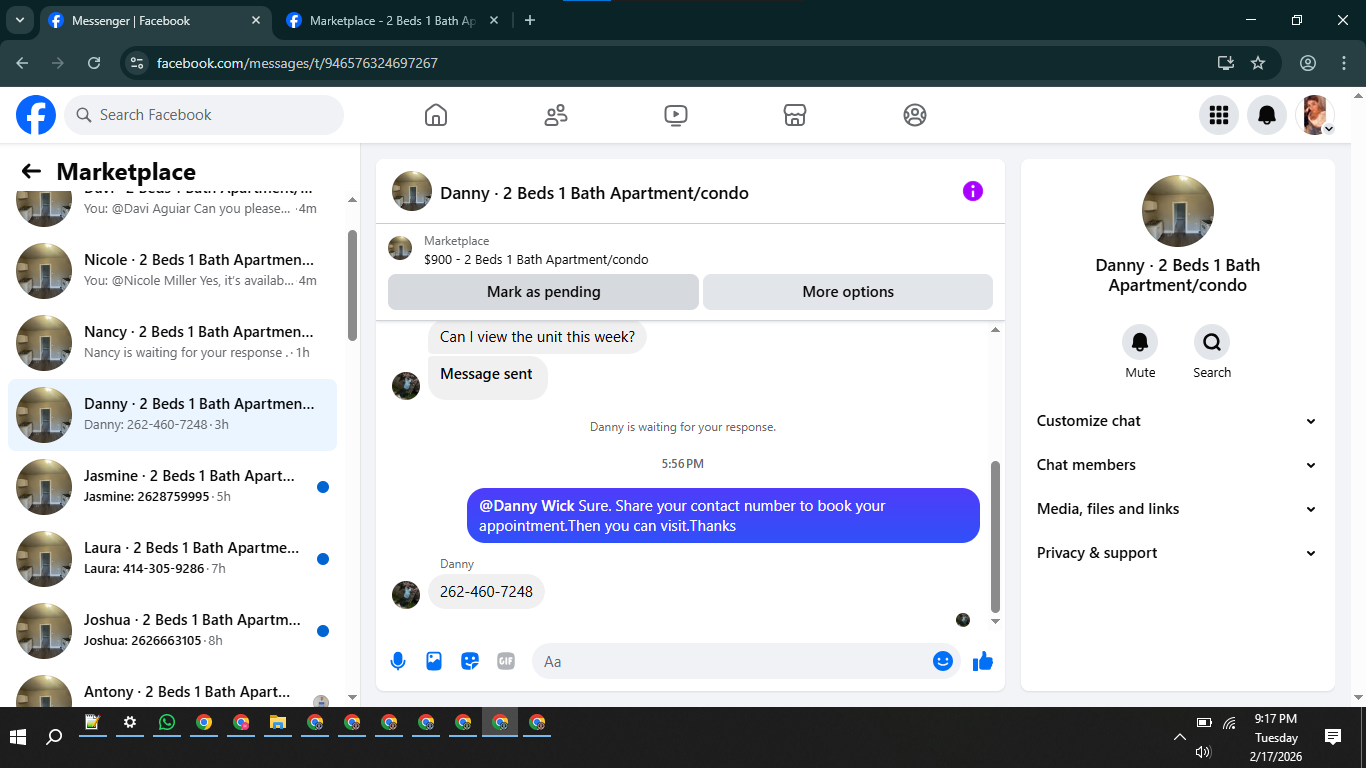1366x768 pixels.
Task: Search in conversation magnifier icon
Action: click(1212, 342)
